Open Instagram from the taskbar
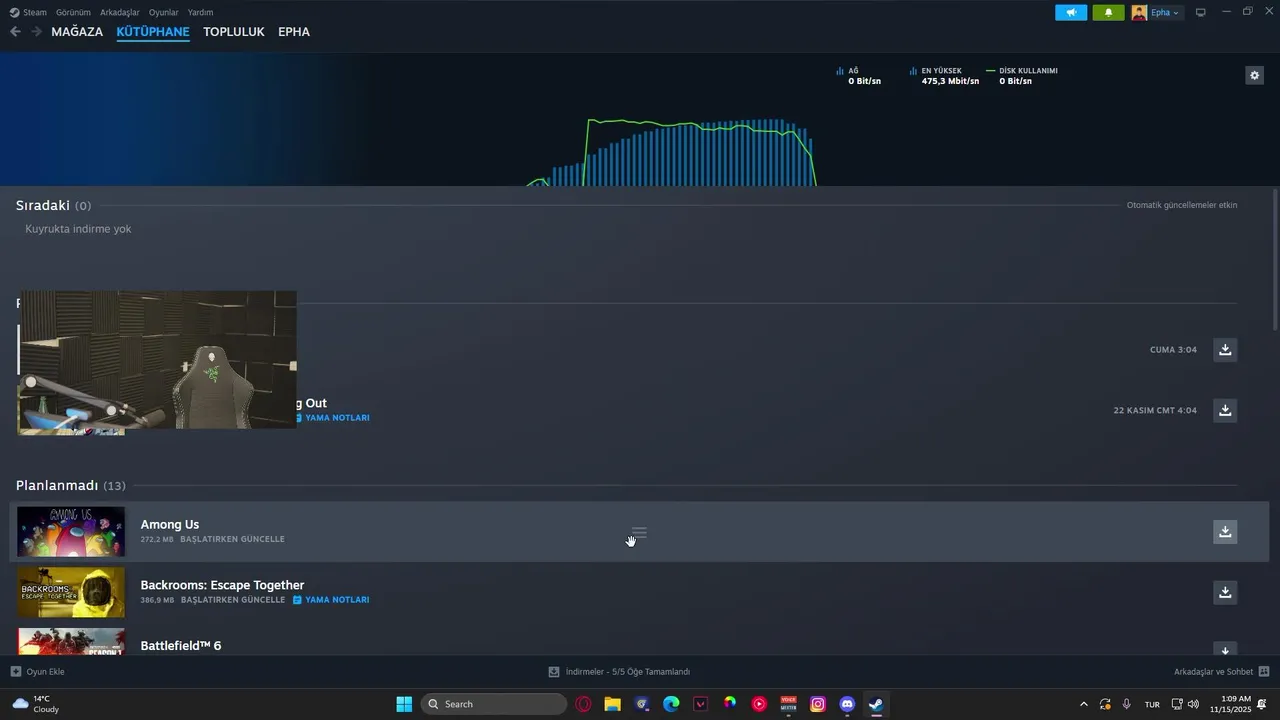 tap(817, 704)
